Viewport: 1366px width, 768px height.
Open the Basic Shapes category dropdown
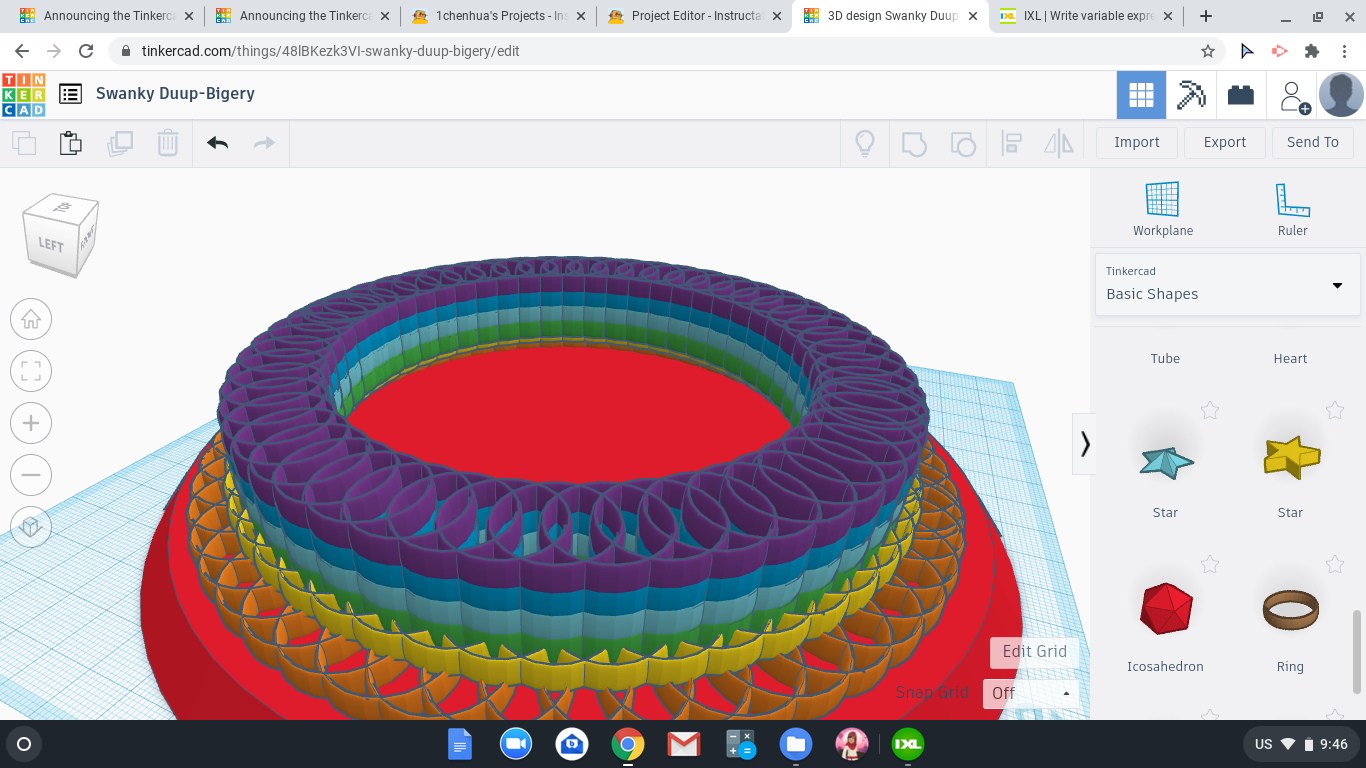tap(1336, 285)
